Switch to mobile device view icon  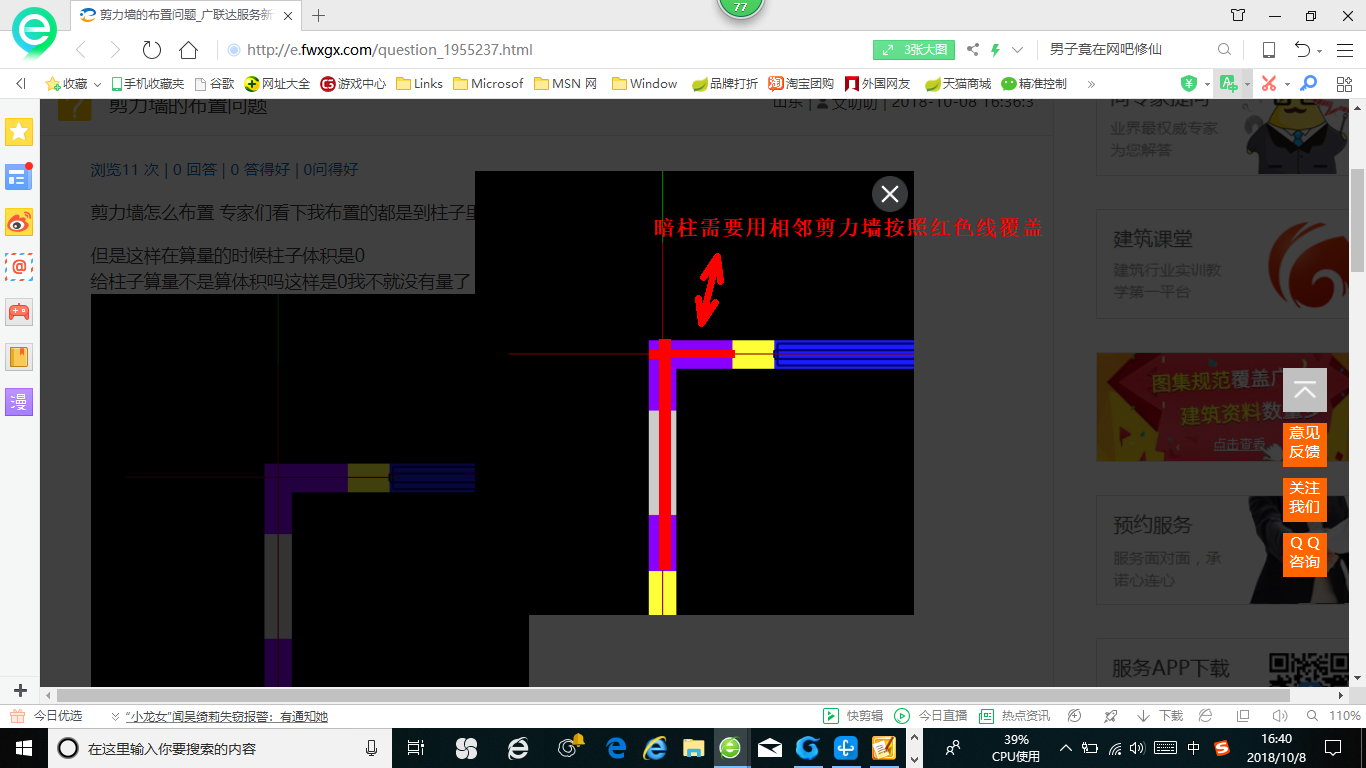(x=1268, y=50)
